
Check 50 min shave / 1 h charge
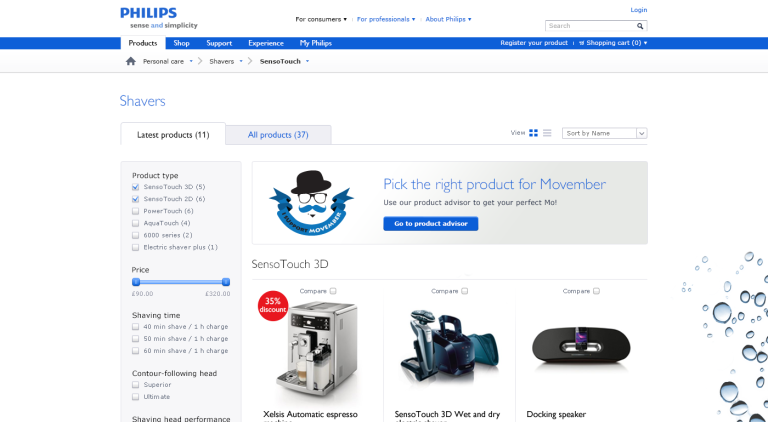tap(136, 339)
